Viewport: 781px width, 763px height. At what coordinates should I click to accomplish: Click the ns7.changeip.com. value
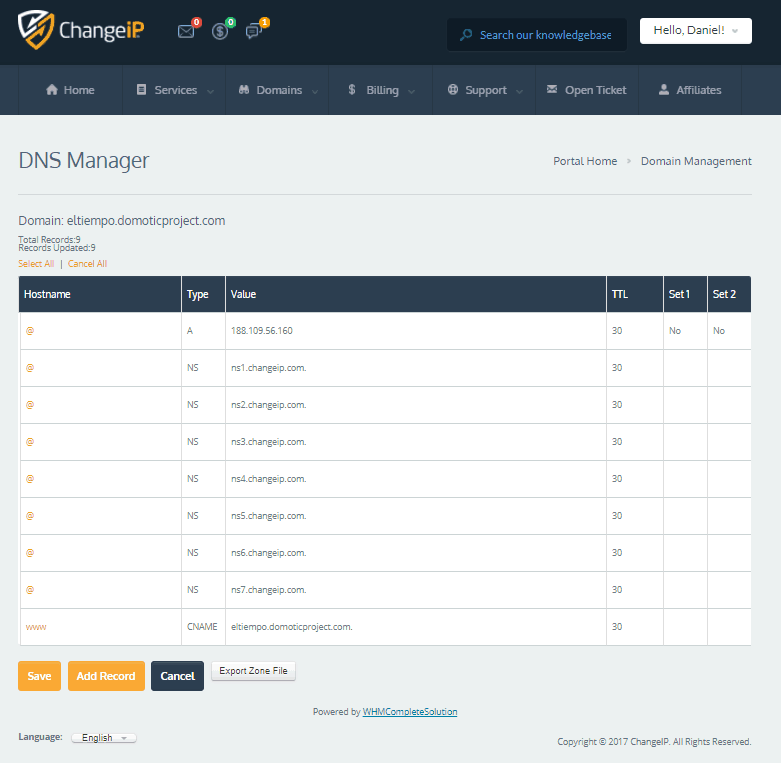coord(268,590)
